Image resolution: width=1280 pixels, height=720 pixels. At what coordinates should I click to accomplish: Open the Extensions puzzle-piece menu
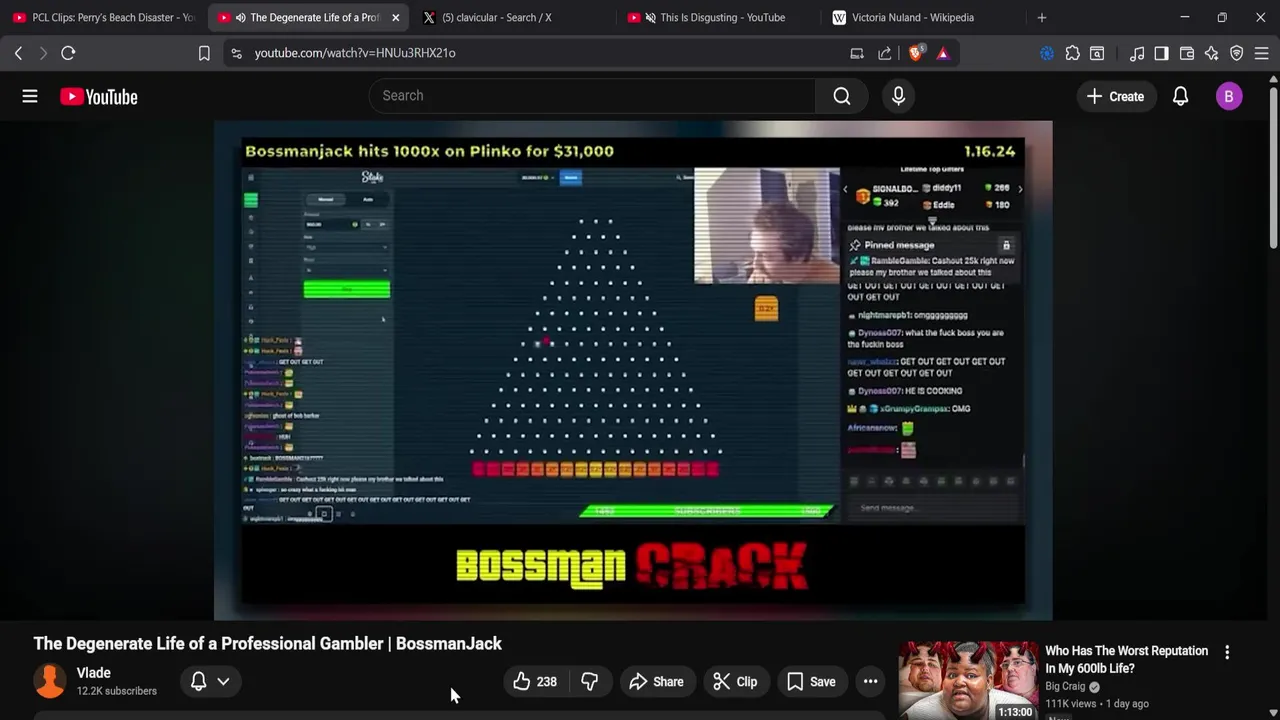(x=1072, y=53)
